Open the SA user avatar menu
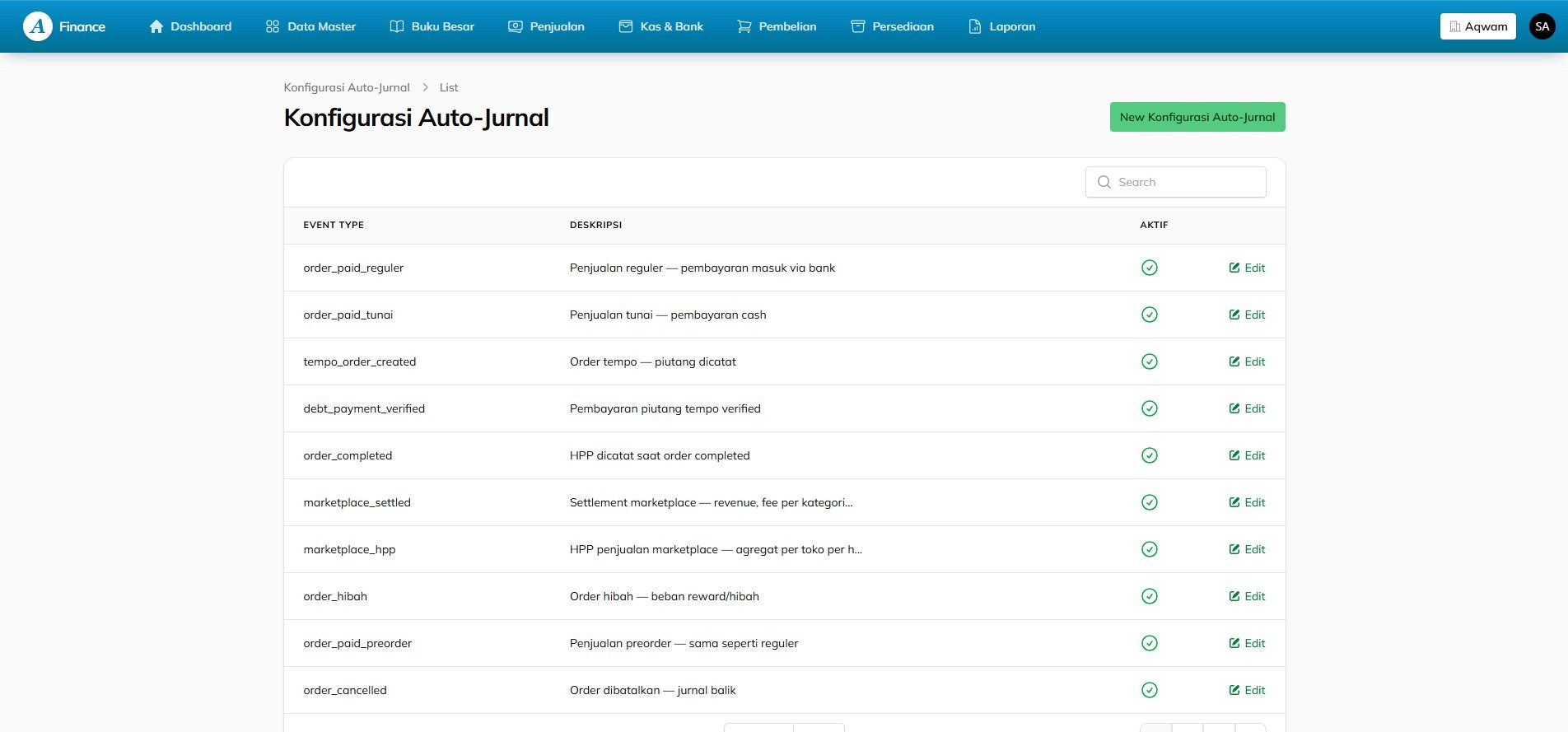 pos(1542,26)
